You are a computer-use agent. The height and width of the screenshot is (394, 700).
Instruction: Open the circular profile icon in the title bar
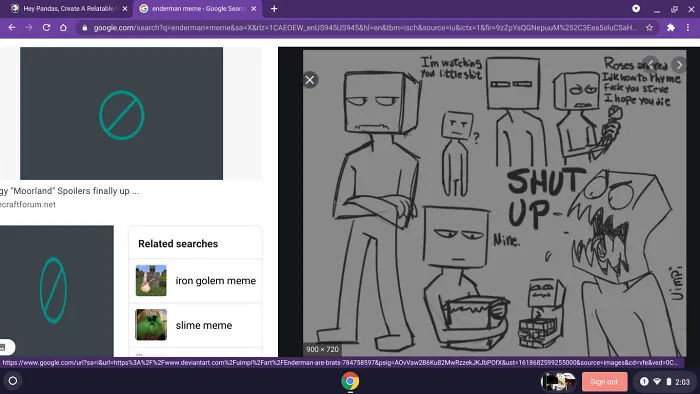click(636, 8)
